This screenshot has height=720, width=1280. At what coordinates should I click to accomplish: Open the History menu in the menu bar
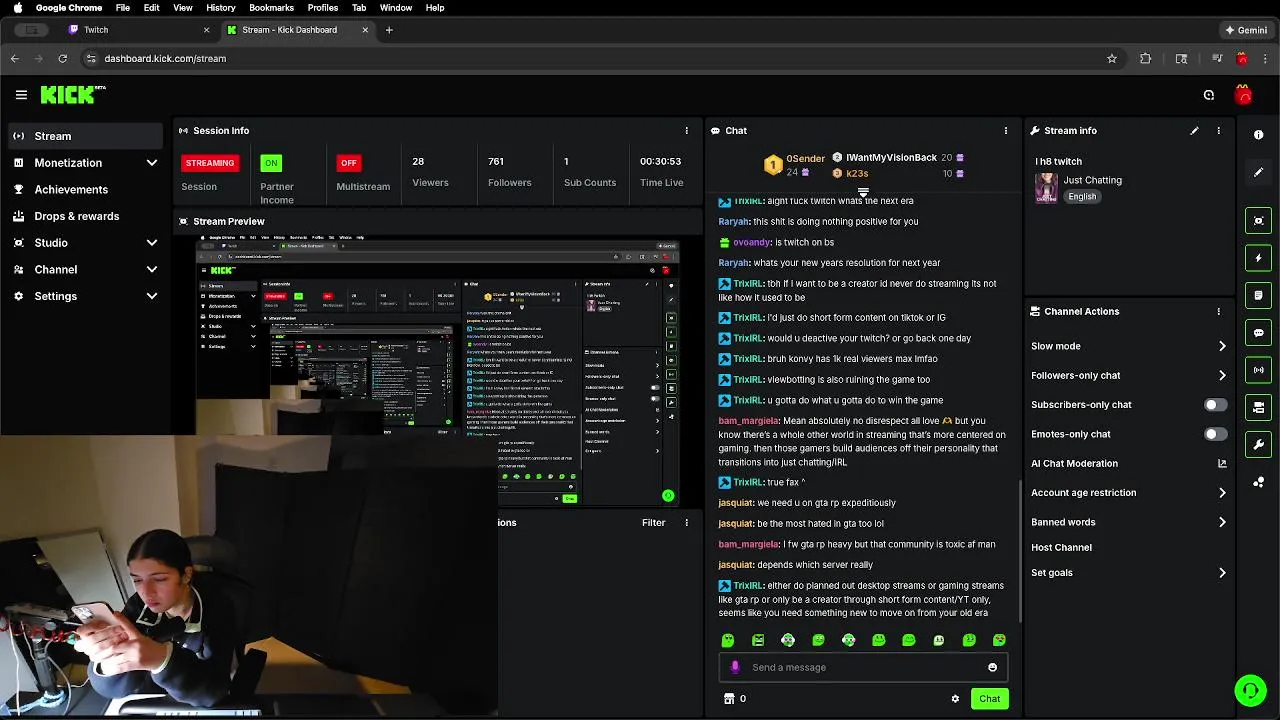pos(221,8)
